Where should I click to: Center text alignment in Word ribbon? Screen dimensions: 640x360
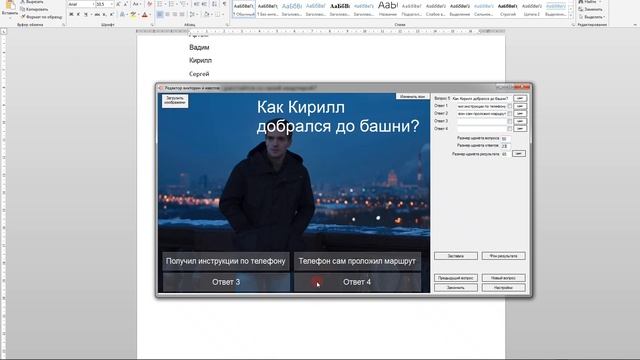click(x=167, y=14)
